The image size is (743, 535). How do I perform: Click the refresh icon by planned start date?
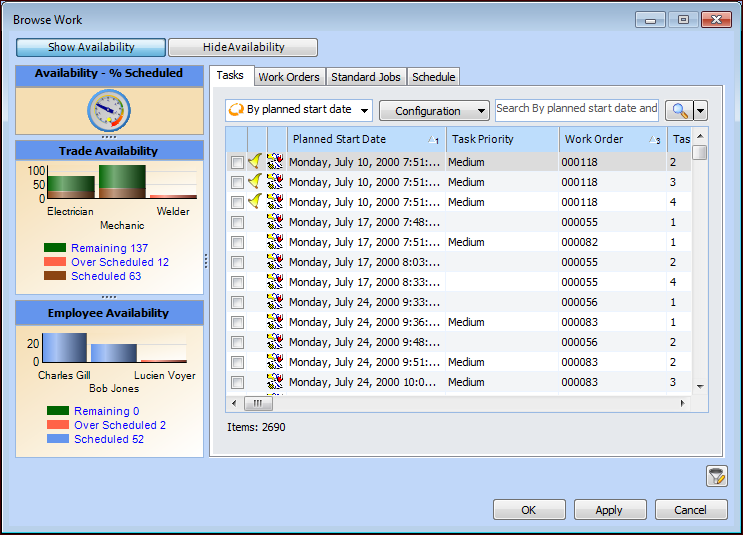point(236,110)
